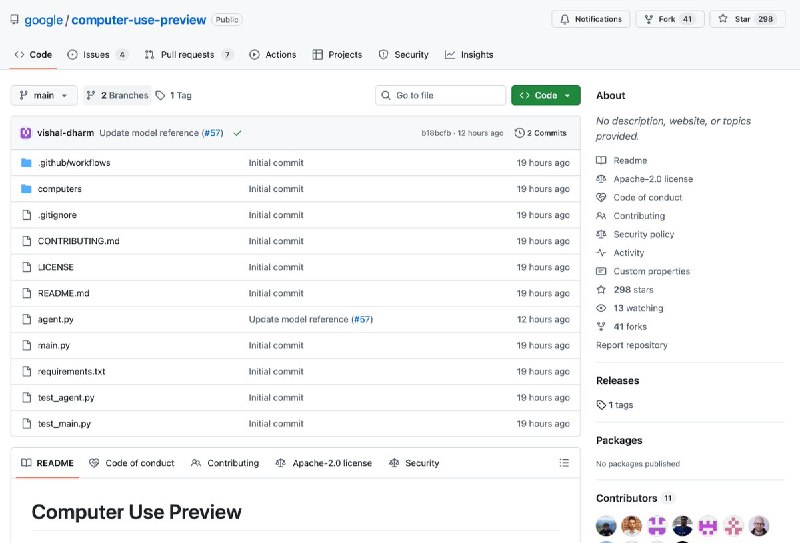This screenshot has height=543, width=800.
Task: Select the README tab in file viewer
Action: 47,463
